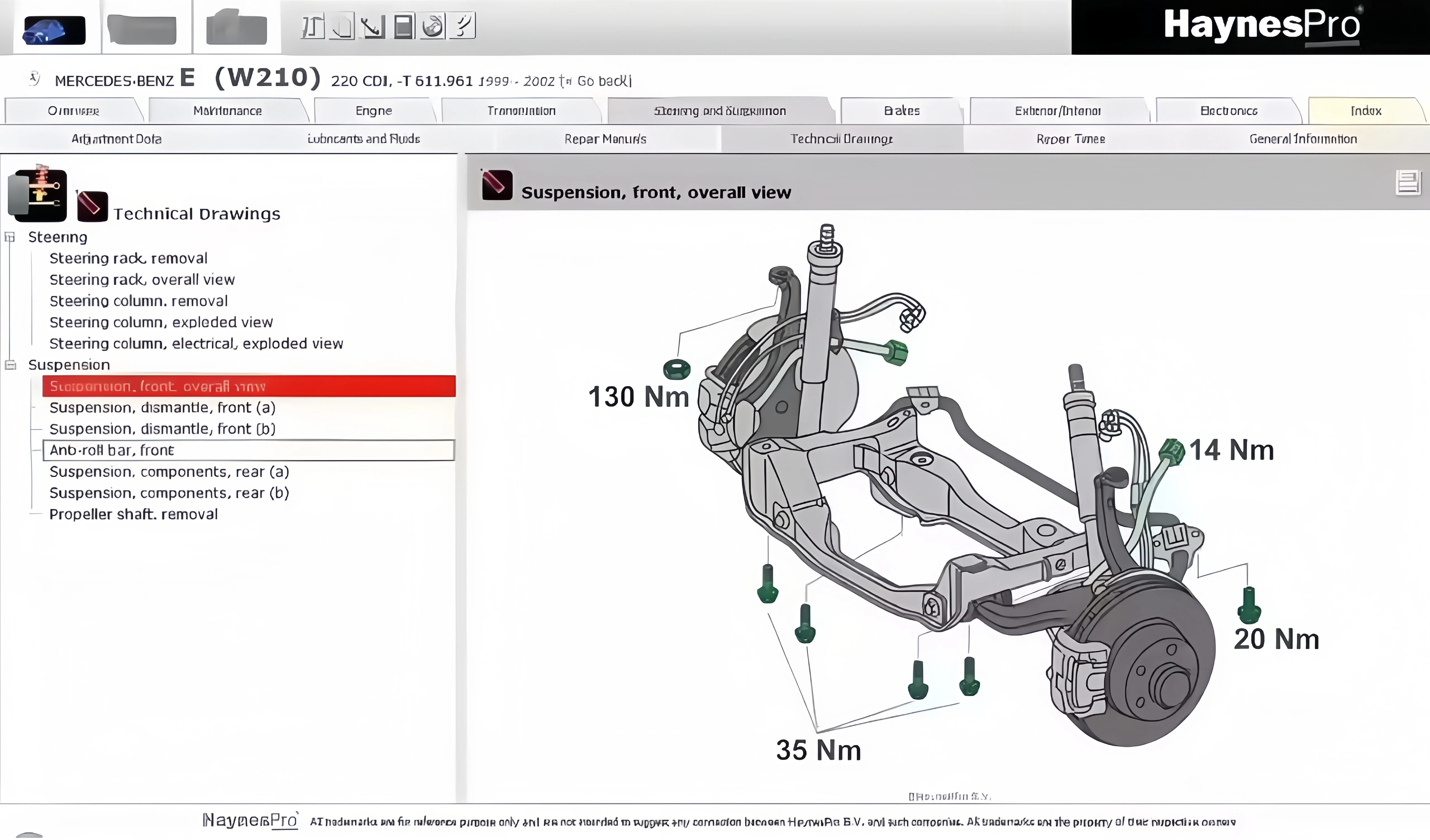Collapse the Steering tree node
The height and width of the screenshot is (840, 1430).
(x=10, y=237)
